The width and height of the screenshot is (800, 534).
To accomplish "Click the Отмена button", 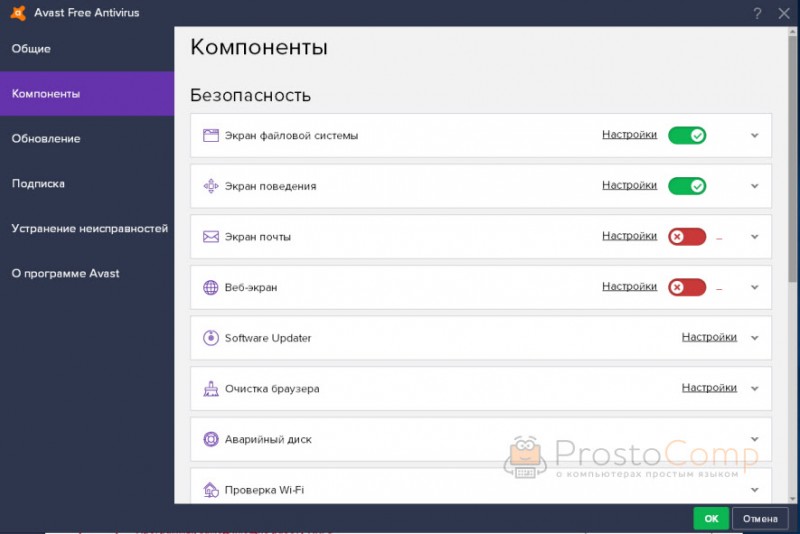I will pos(760,519).
